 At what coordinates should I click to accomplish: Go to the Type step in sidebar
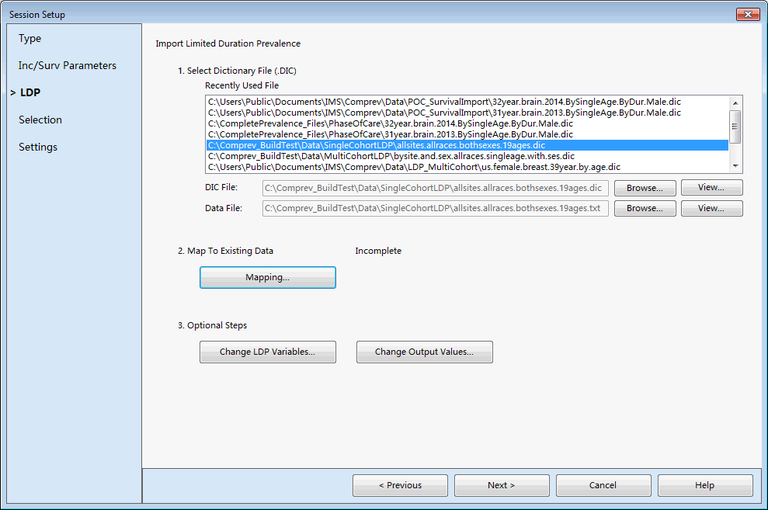click(x=30, y=38)
